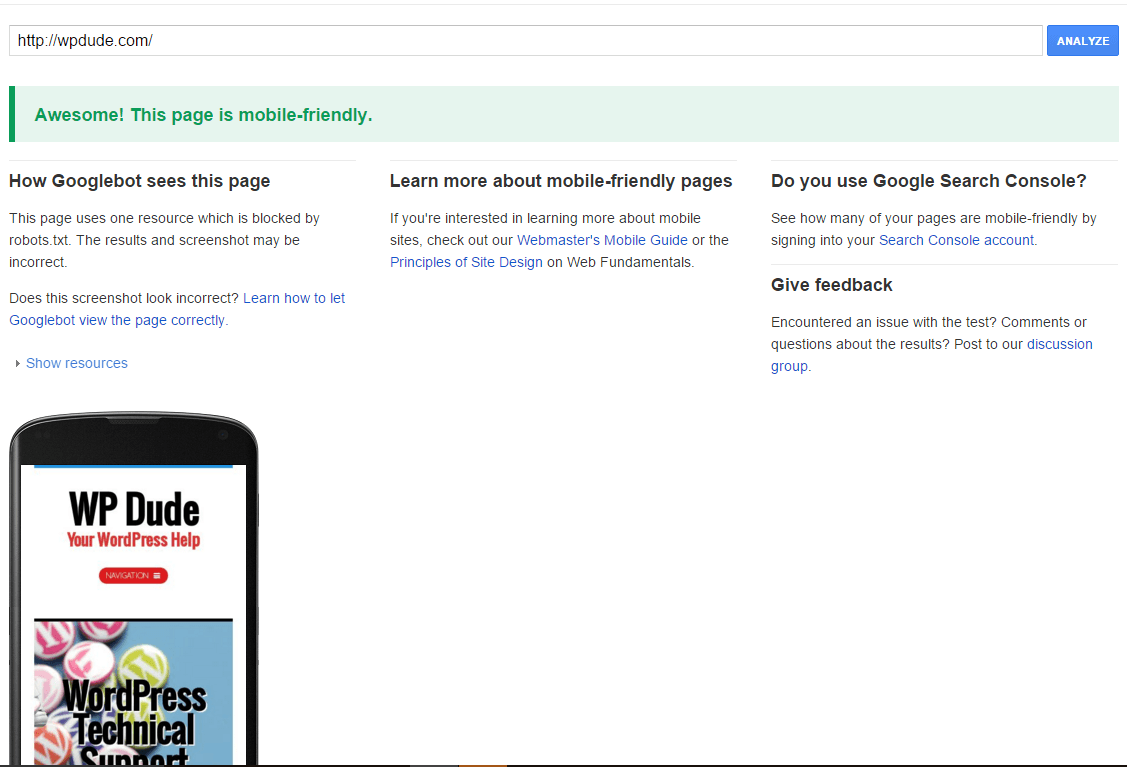Click the ANALYZE button
This screenshot has height=767, width=1127.
click(x=1082, y=41)
